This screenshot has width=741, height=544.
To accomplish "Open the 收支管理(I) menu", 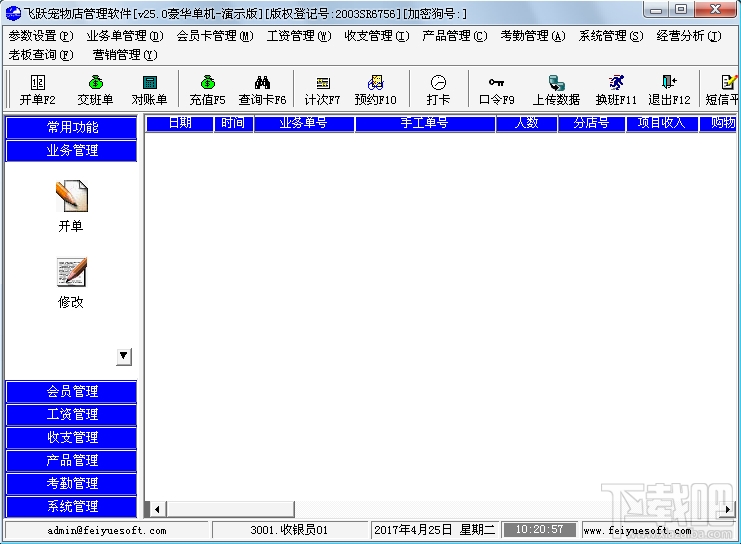I will click(x=377, y=36).
